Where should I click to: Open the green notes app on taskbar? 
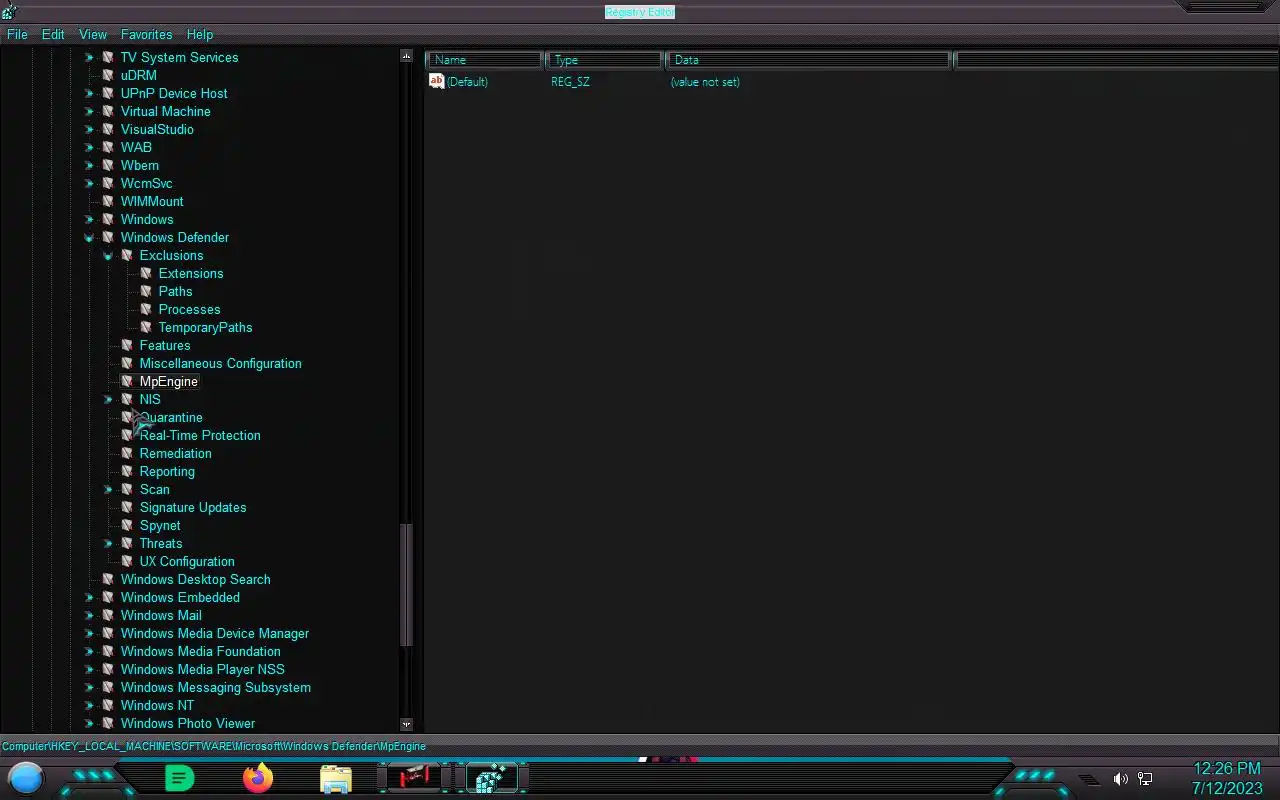[179, 778]
